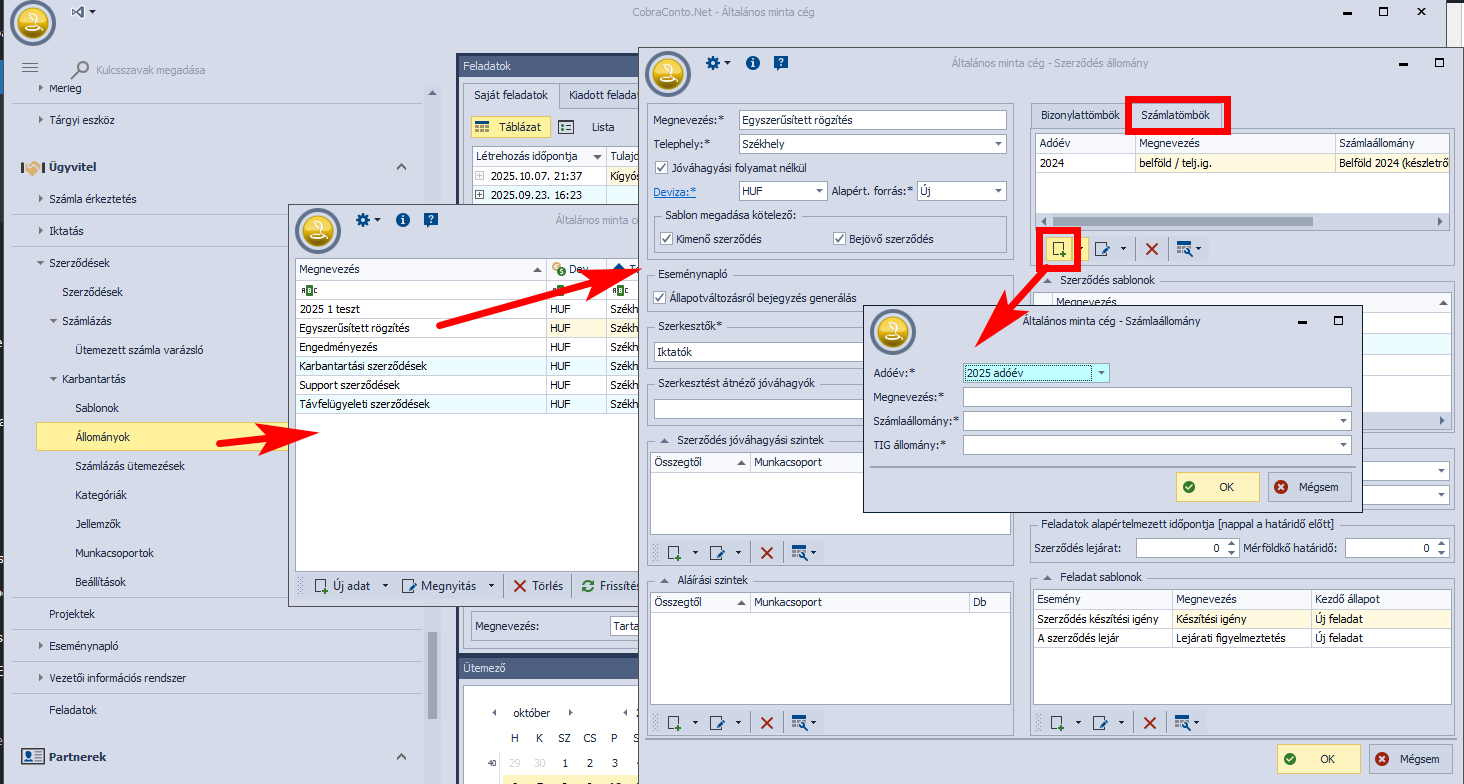Image resolution: width=1464 pixels, height=784 pixels.
Task: Click the edit icon under Számlatömbök list
Action: (x=1103, y=249)
